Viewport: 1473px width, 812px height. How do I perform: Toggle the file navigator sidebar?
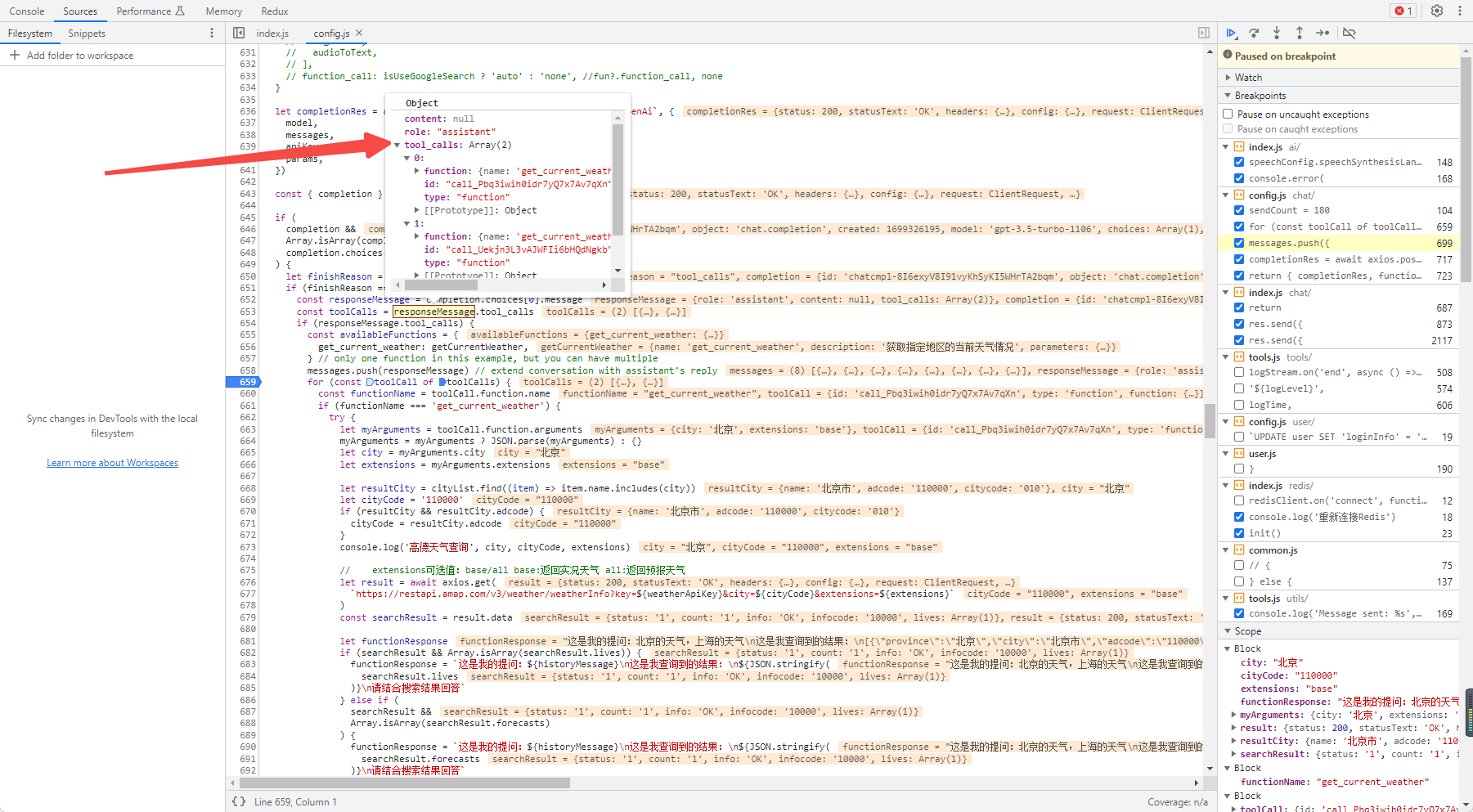pyautogui.click(x=239, y=33)
